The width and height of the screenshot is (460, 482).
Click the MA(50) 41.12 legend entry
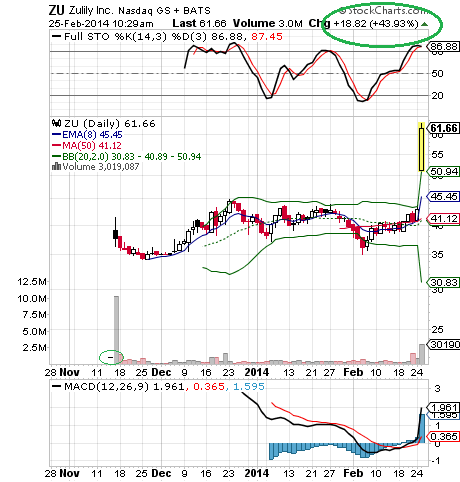click(x=87, y=146)
